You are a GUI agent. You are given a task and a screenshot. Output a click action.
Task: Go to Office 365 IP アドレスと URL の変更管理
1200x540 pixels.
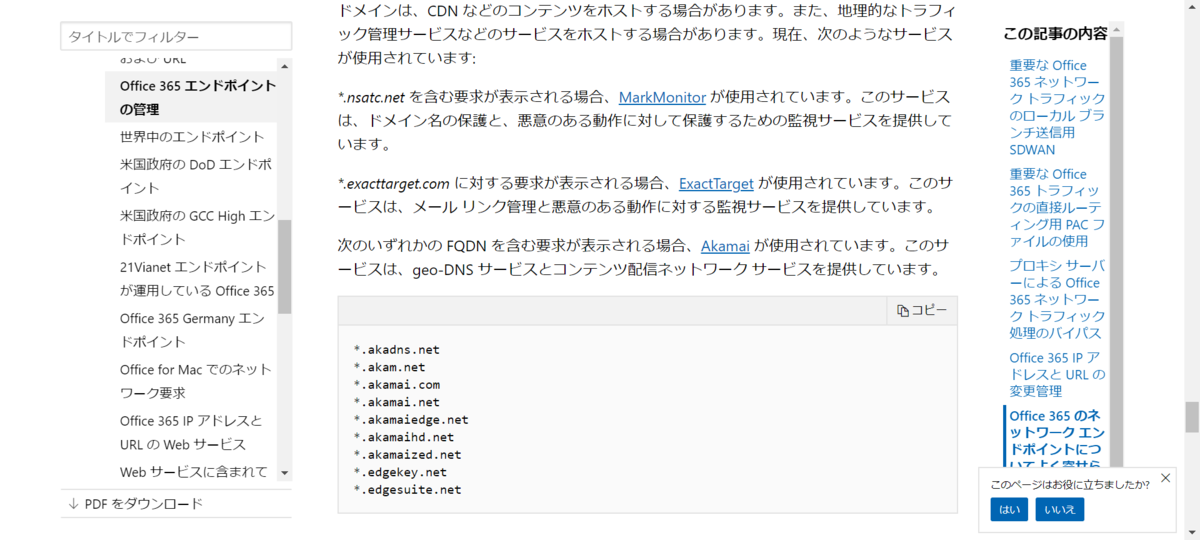pos(1057,374)
